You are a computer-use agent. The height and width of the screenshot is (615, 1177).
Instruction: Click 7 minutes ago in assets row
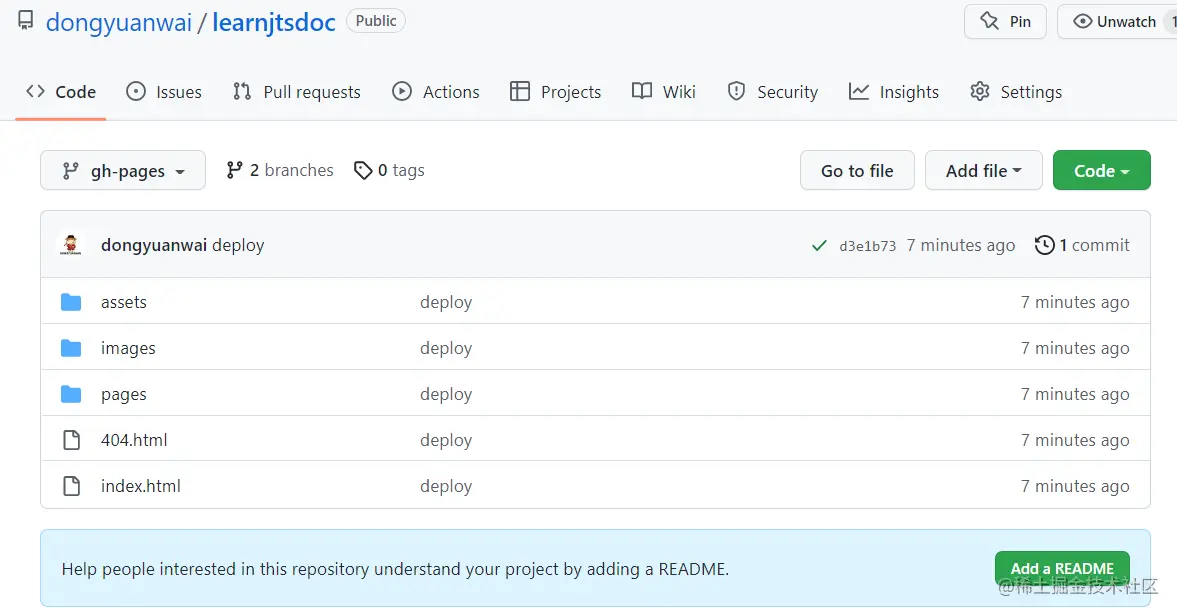click(1075, 302)
